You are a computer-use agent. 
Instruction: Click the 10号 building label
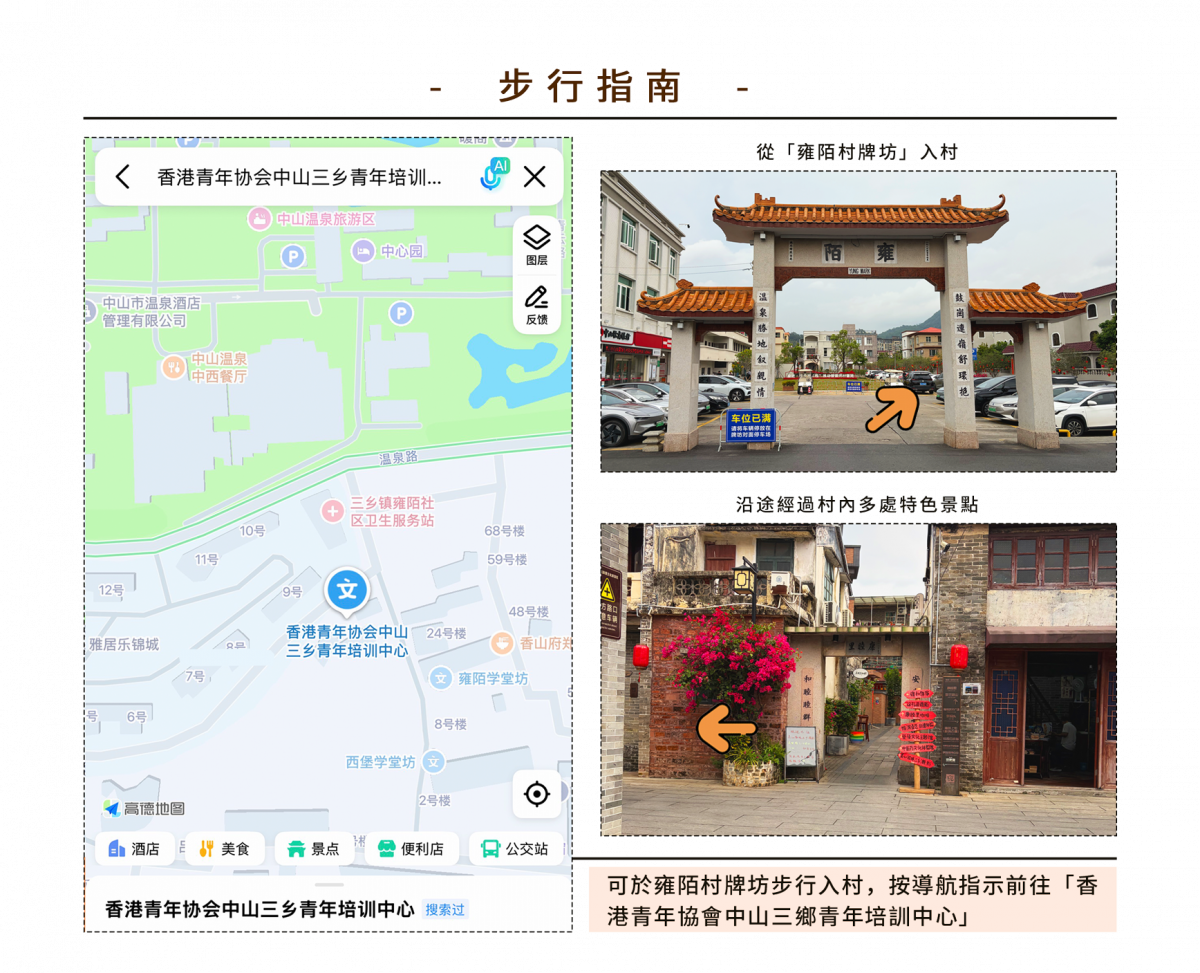coord(252,531)
